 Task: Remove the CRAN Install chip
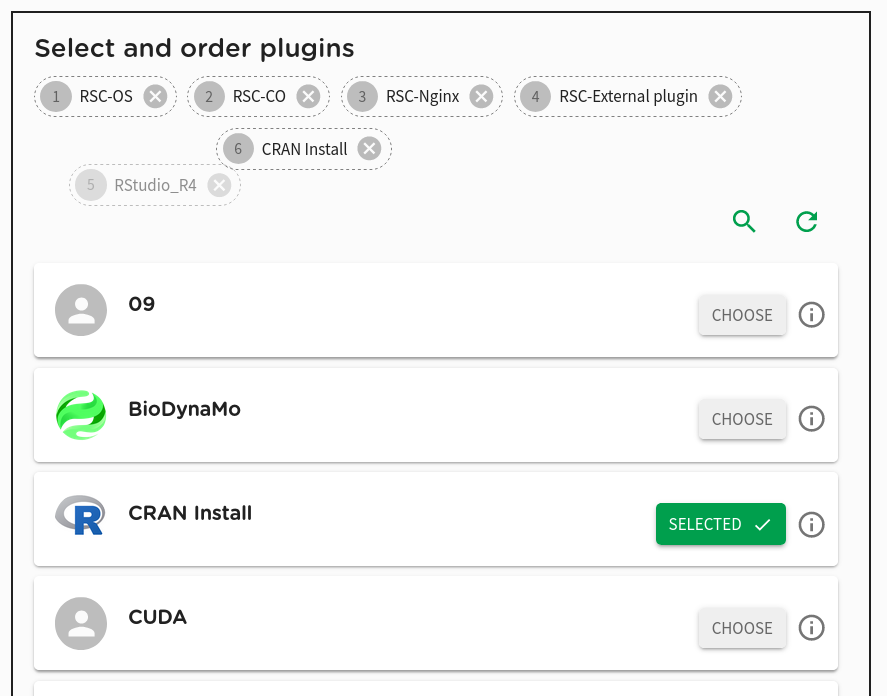tap(369, 149)
